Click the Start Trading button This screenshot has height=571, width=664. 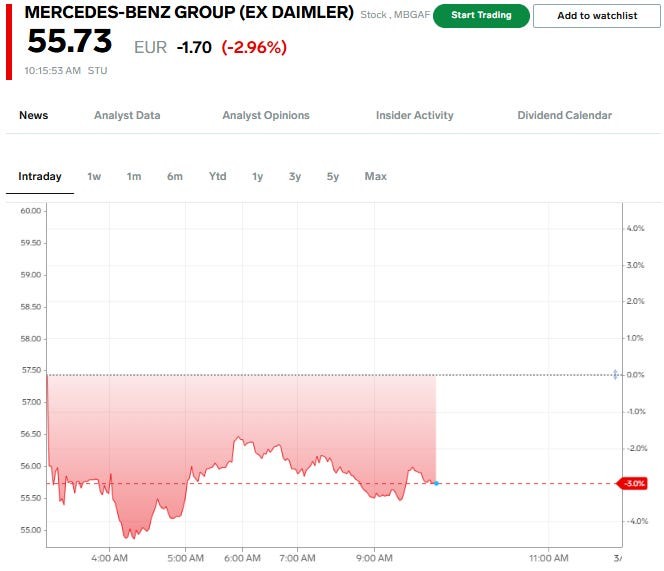point(481,16)
